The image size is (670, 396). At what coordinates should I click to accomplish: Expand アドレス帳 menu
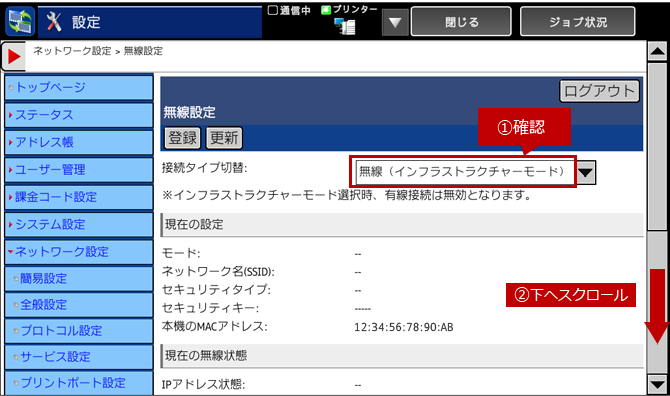[79, 142]
